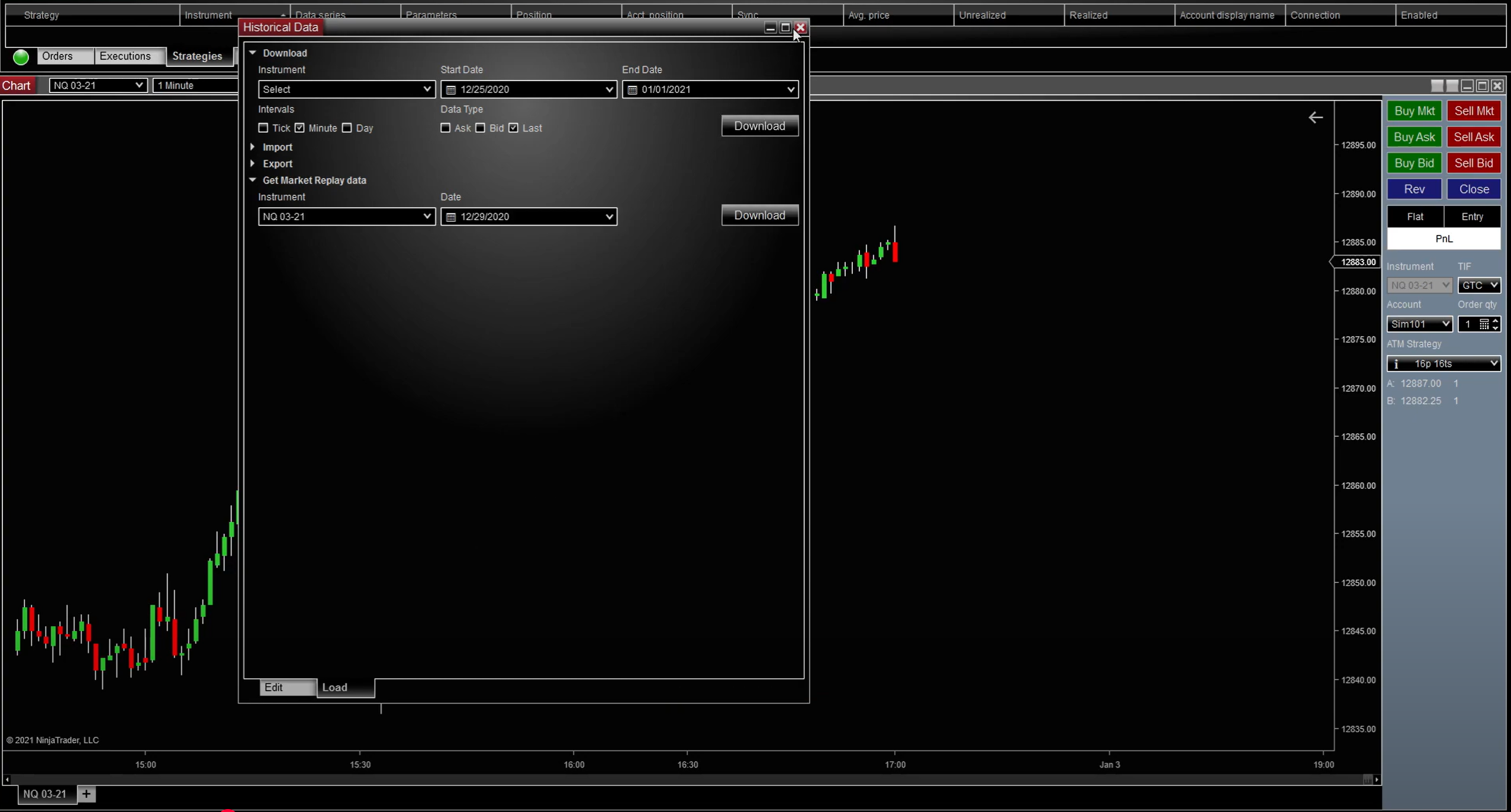Click the back arrow icon on the chart
1511x812 pixels.
[1316, 117]
